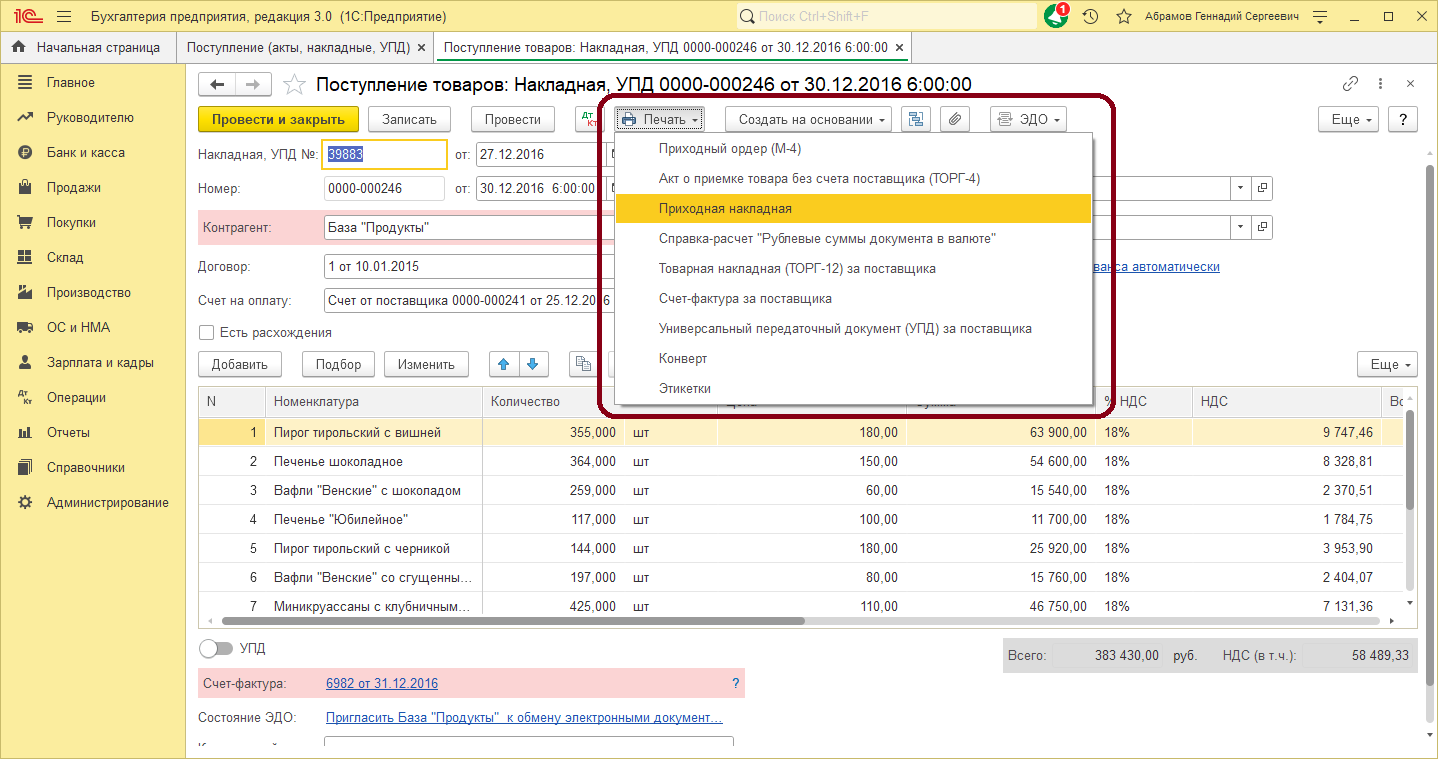Toggle the УПД switch

click(x=215, y=648)
